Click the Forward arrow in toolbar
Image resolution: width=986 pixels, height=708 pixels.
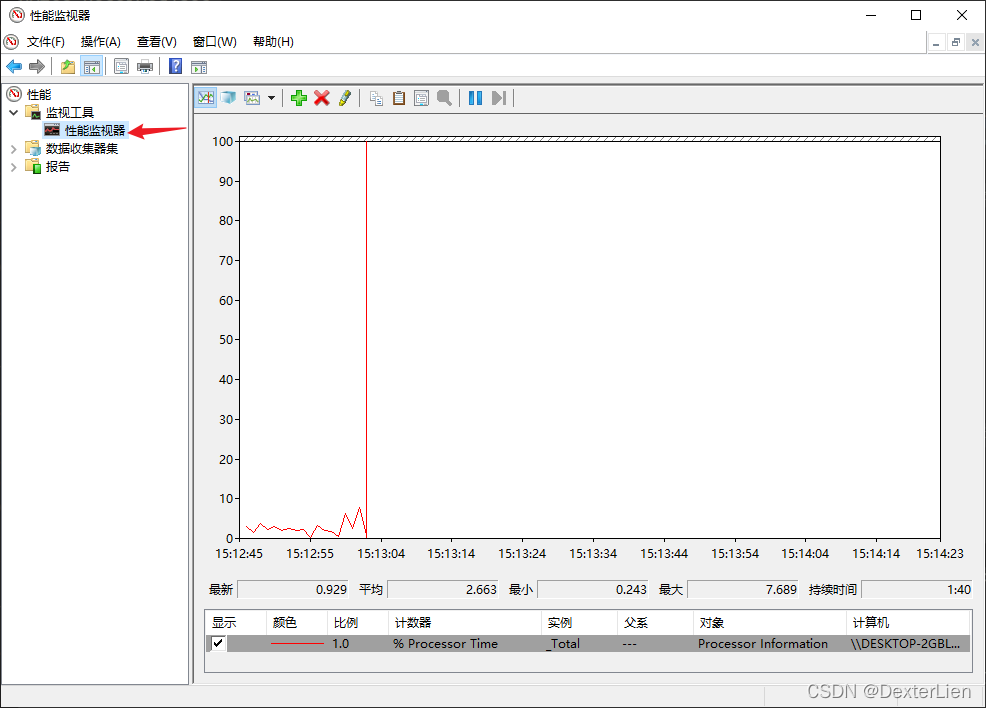(x=37, y=66)
